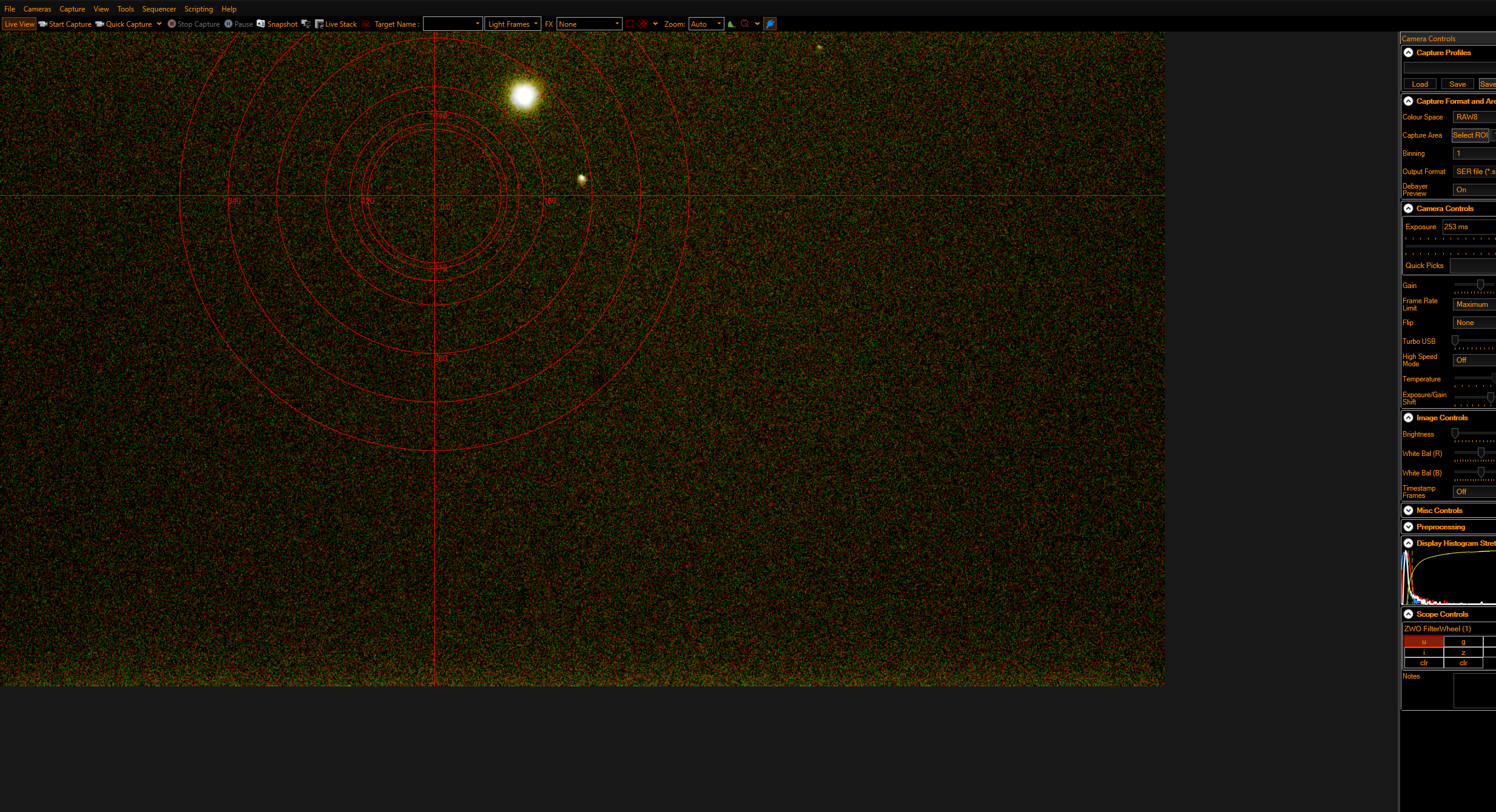The height and width of the screenshot is (812, 1496).
Task: Toggle the Debayer Preview On setting
Action: pyautogui.click(x=1474, y=190)
